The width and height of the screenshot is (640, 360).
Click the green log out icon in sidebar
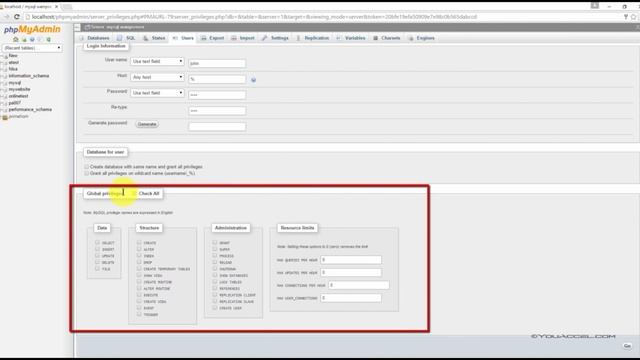[x=24, y=40]
